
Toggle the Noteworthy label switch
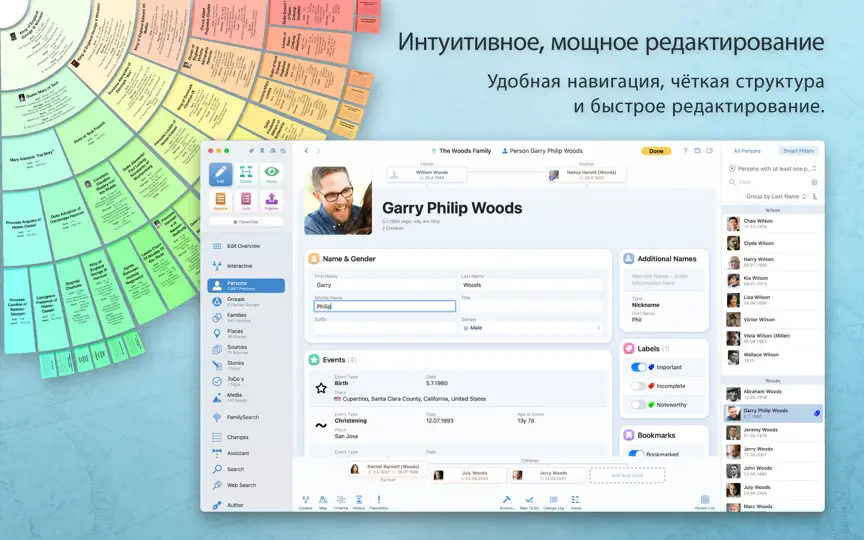click(638, 404)
